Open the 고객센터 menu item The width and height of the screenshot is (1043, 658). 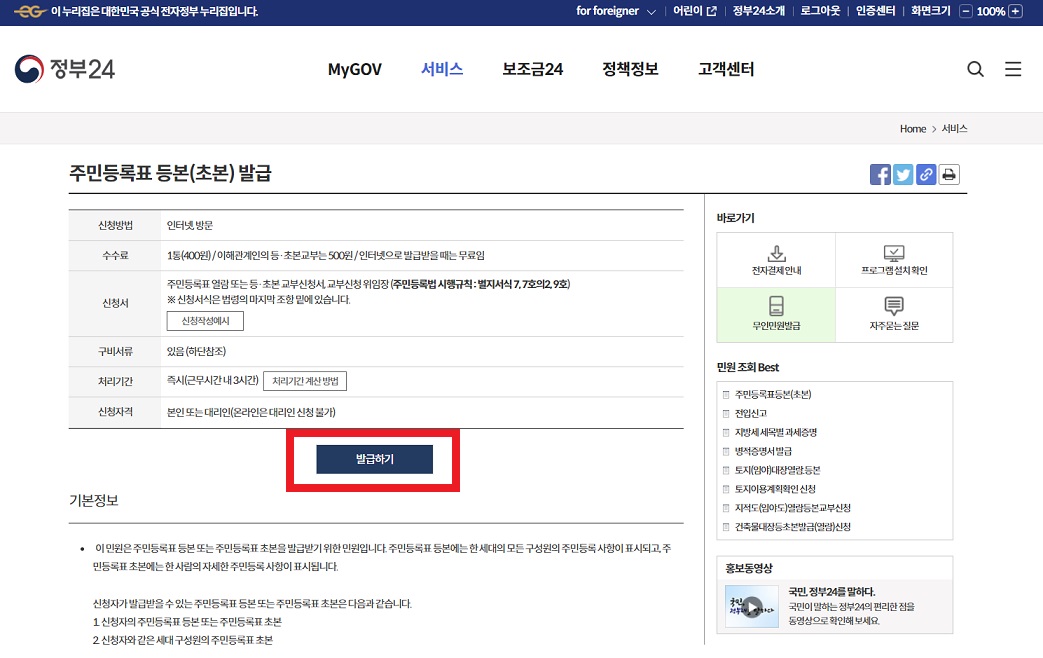pos(725,70)
